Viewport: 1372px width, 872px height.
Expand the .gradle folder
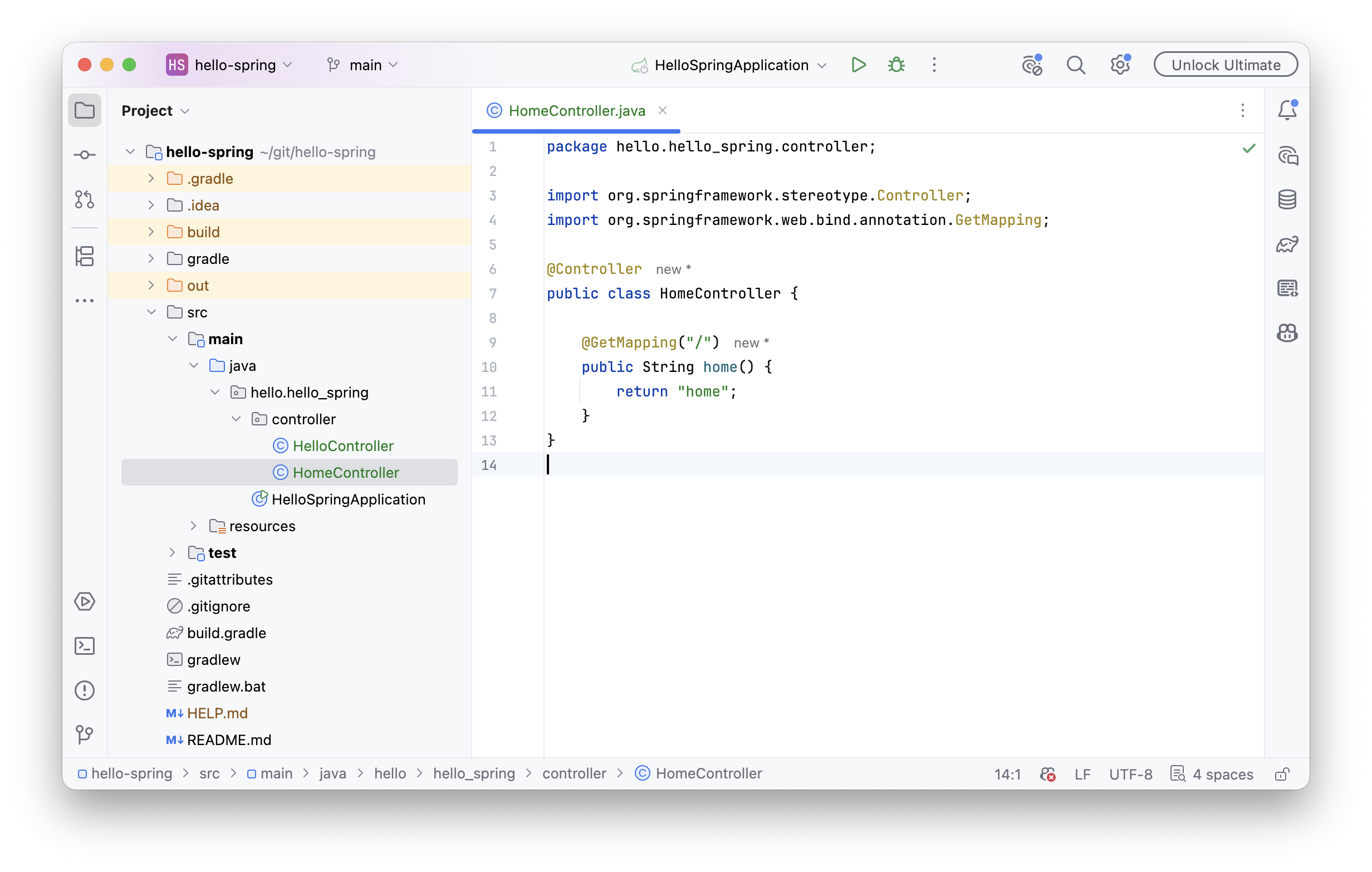151,178
